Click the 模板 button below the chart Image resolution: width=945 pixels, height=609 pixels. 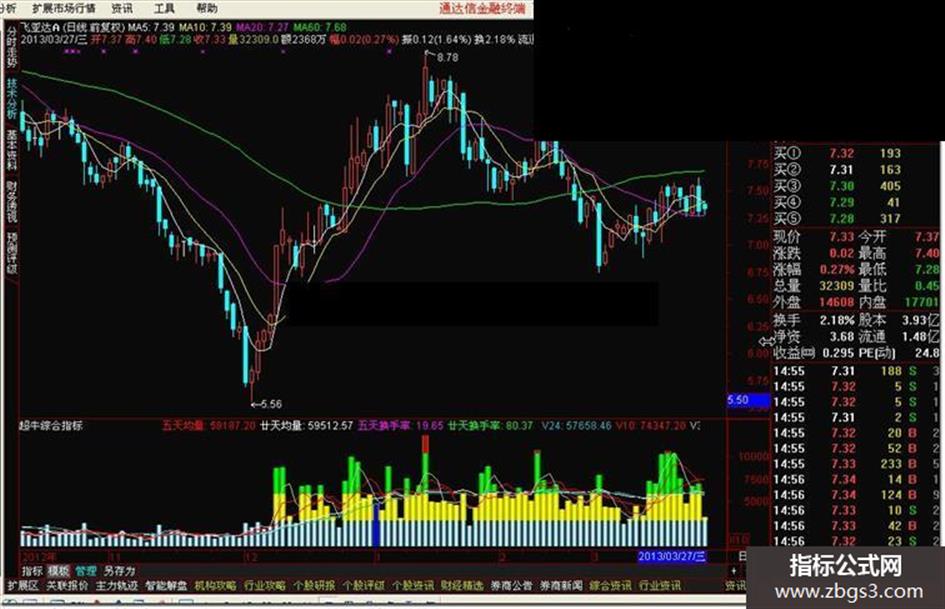coord(58,571)
